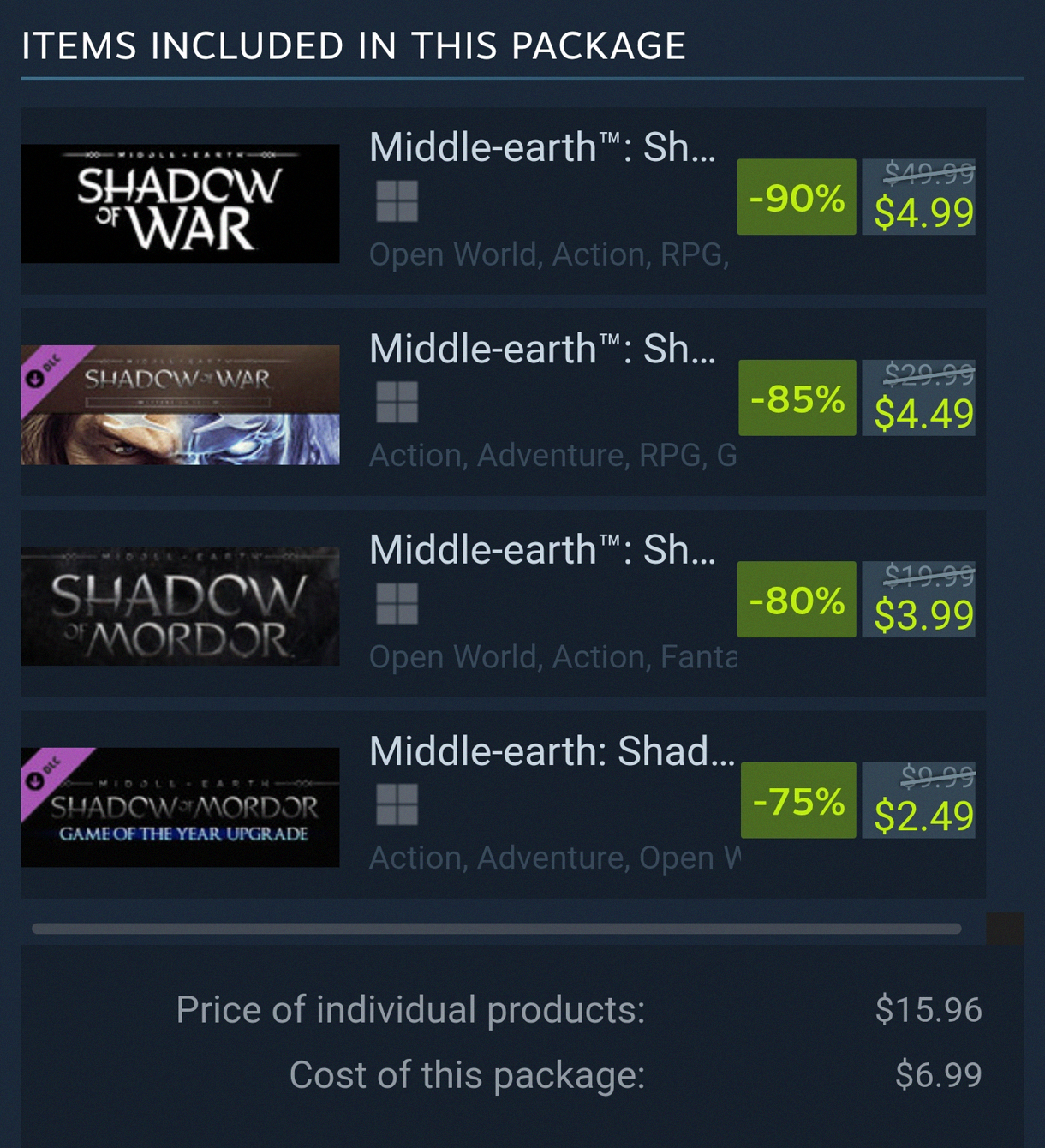Open Middle-earth: Shad... title link
The width and height of the screenshot is (1045, 1148).
click(552, 751)
